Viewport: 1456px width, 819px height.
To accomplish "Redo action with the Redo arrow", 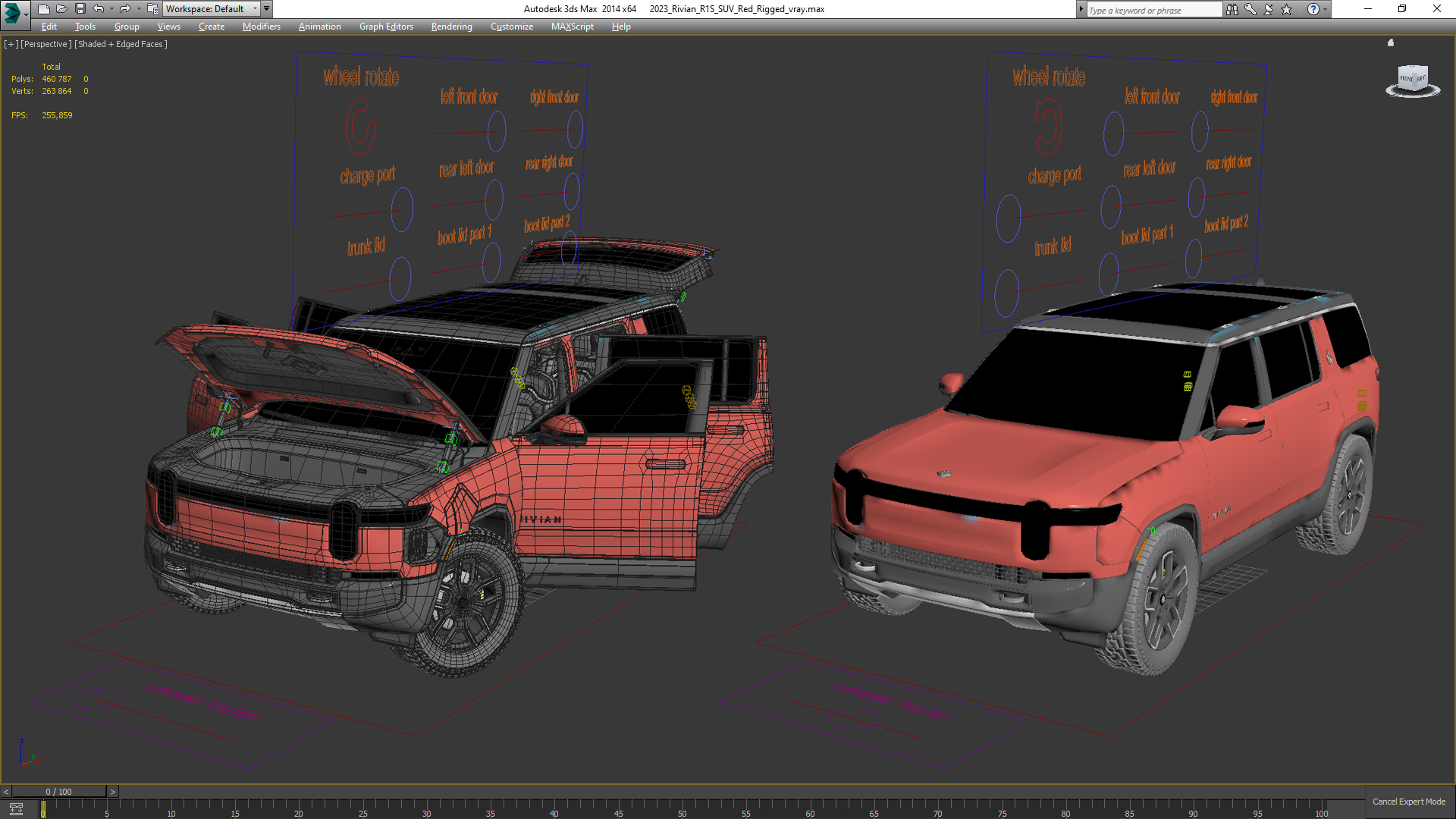I will (125, 9).
